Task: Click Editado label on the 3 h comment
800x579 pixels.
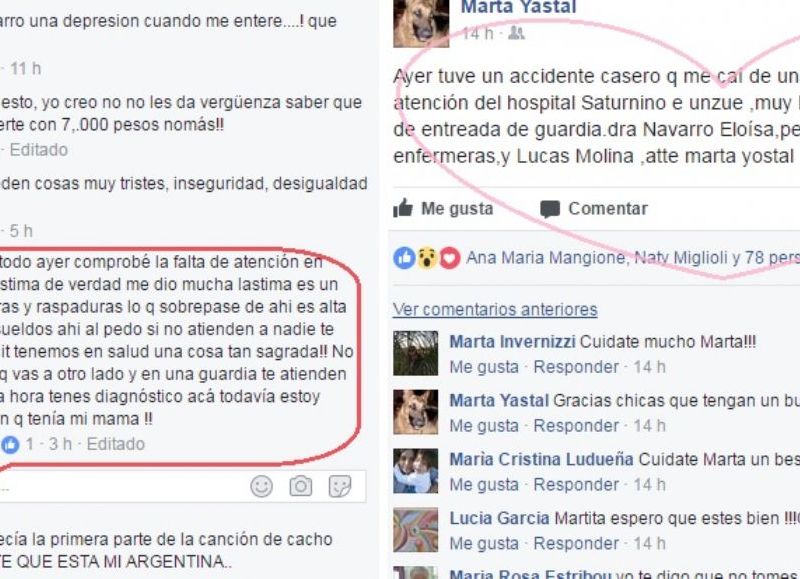Action: click(116, 444)
